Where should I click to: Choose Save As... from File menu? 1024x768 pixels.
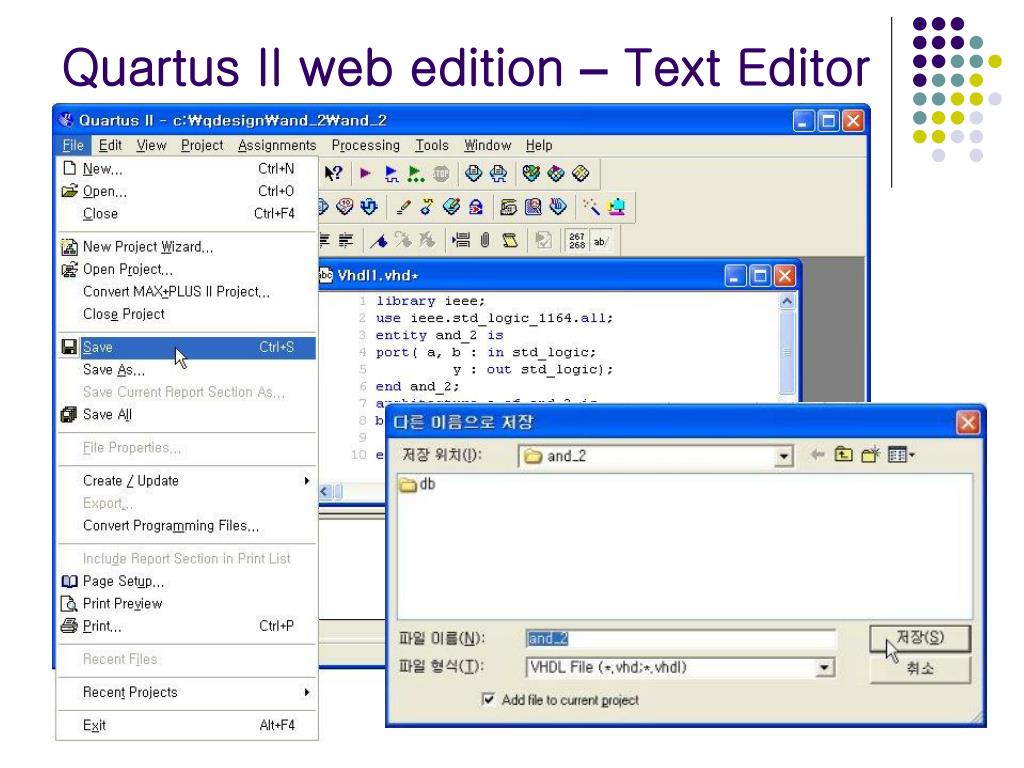tap(187, 370)
